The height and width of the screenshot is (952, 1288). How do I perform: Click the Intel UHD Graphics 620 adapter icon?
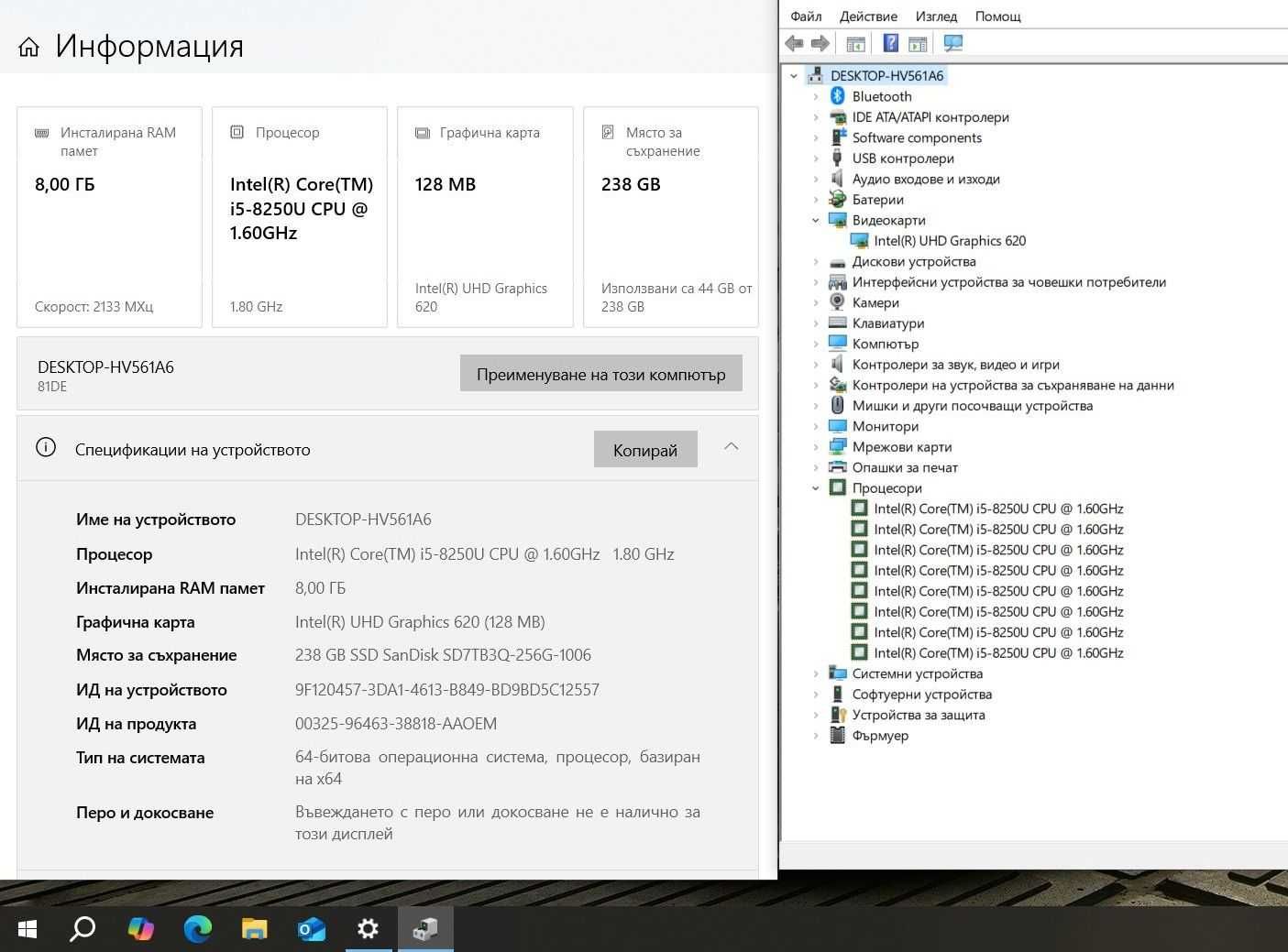point(859,241)
